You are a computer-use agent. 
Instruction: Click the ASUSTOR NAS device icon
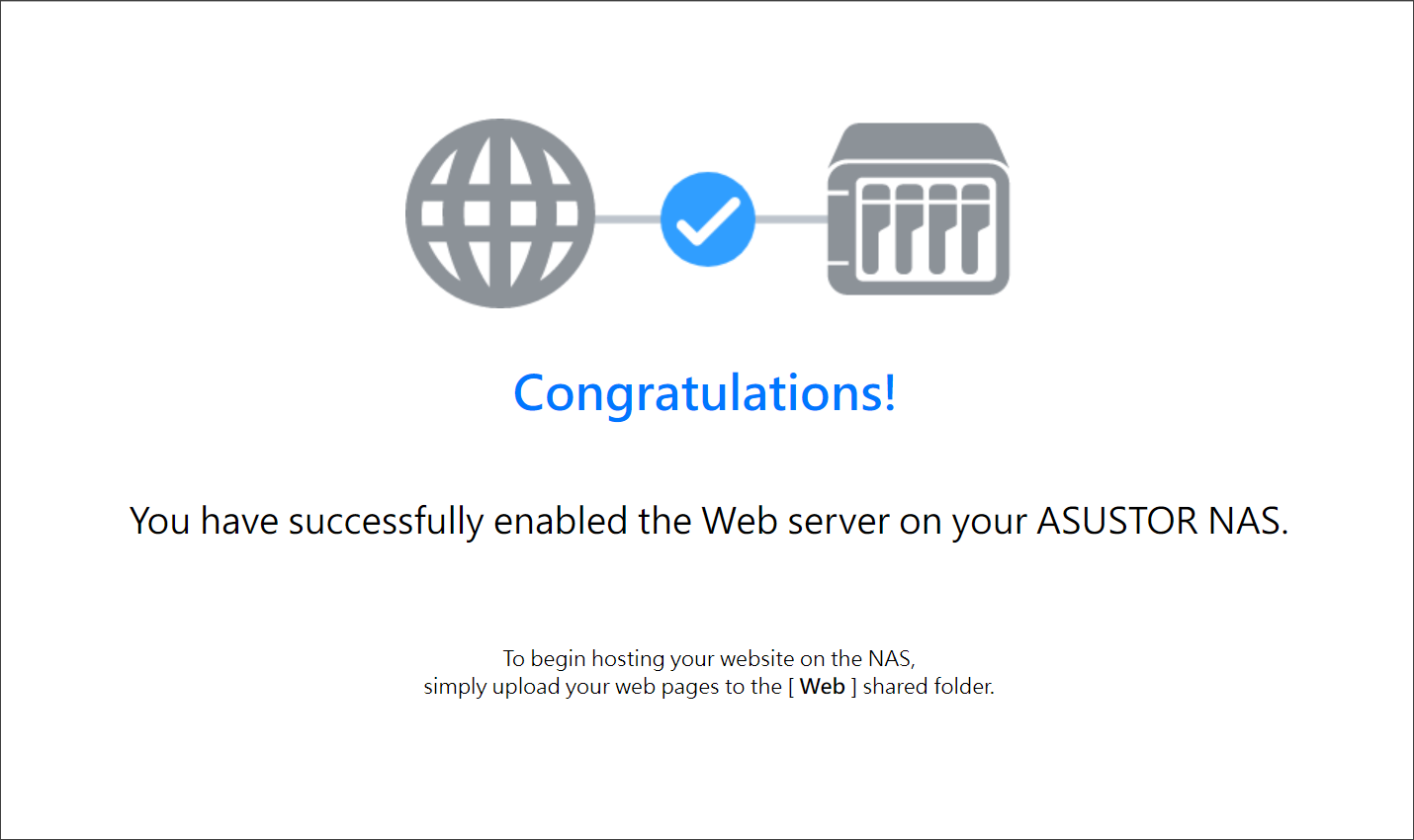[x=918, y=209]
